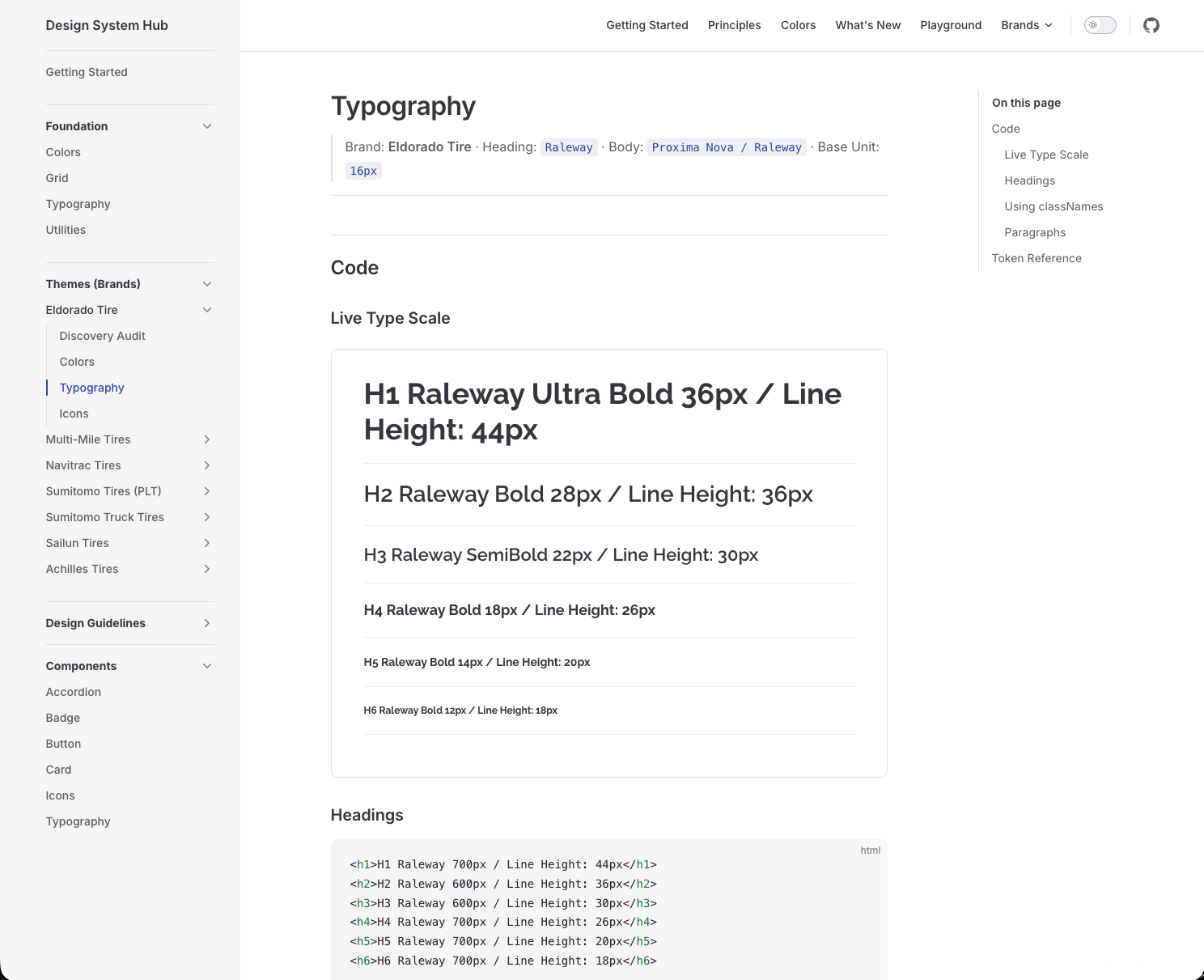Open Multi-Mile Tires brand item
The image size is (1204, 980).
tap(88, 439)
